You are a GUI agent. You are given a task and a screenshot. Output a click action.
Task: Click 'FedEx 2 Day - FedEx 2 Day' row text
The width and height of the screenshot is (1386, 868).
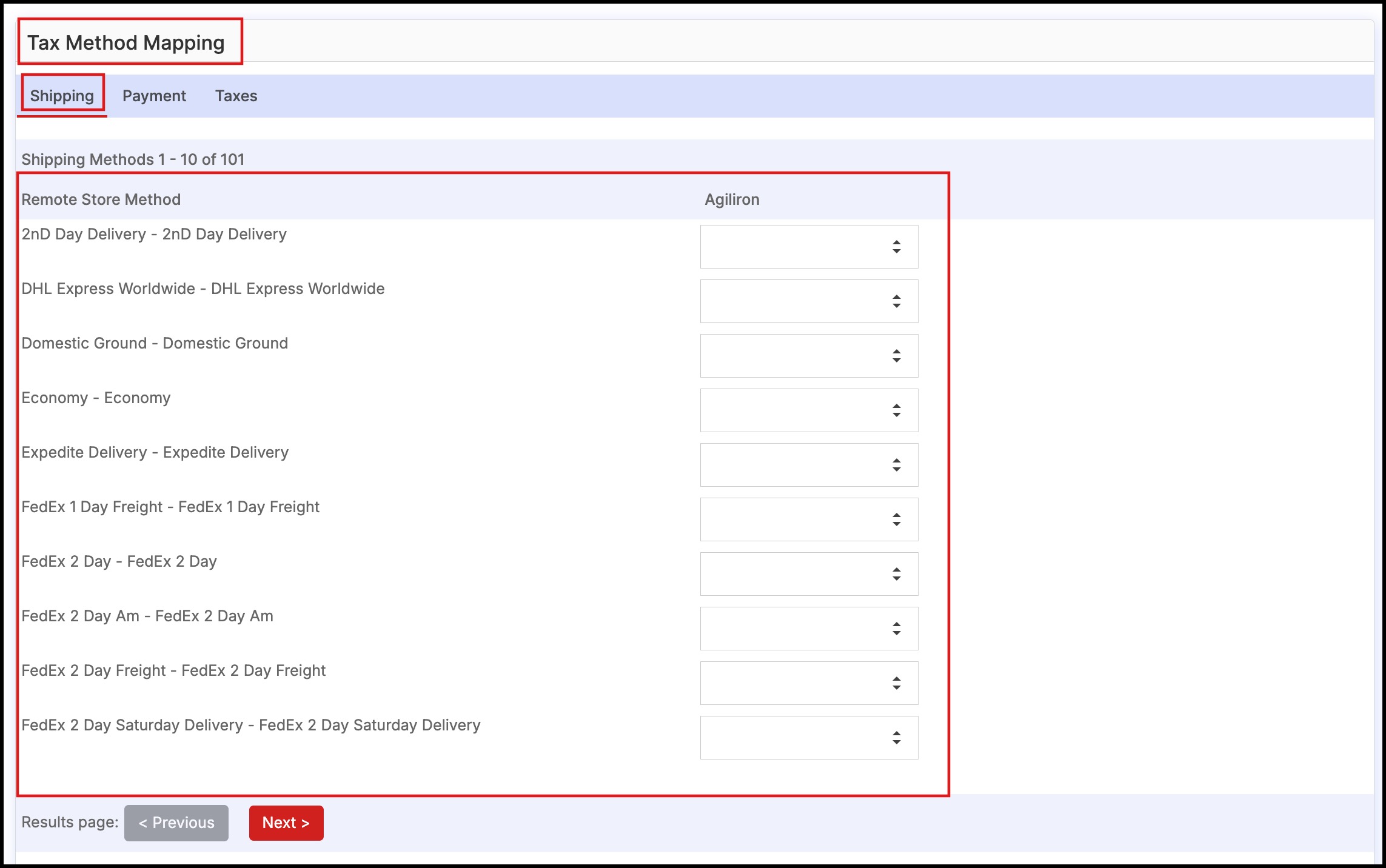coord(119,561)
